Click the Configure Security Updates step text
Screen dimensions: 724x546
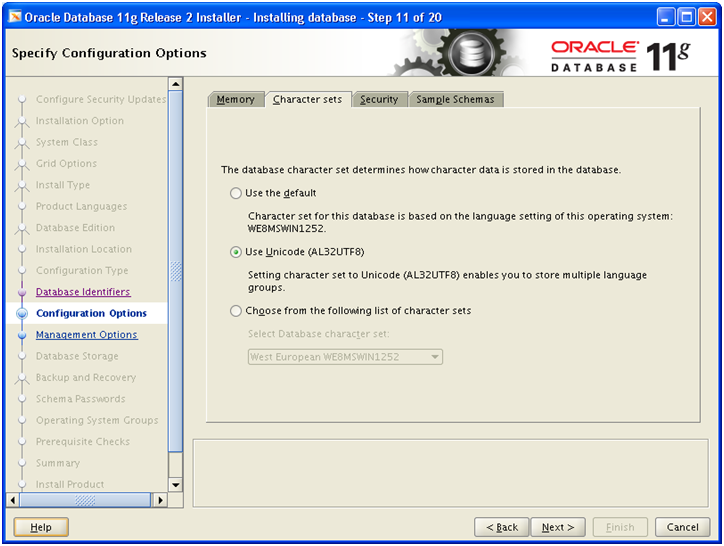[x=101, y=99]
